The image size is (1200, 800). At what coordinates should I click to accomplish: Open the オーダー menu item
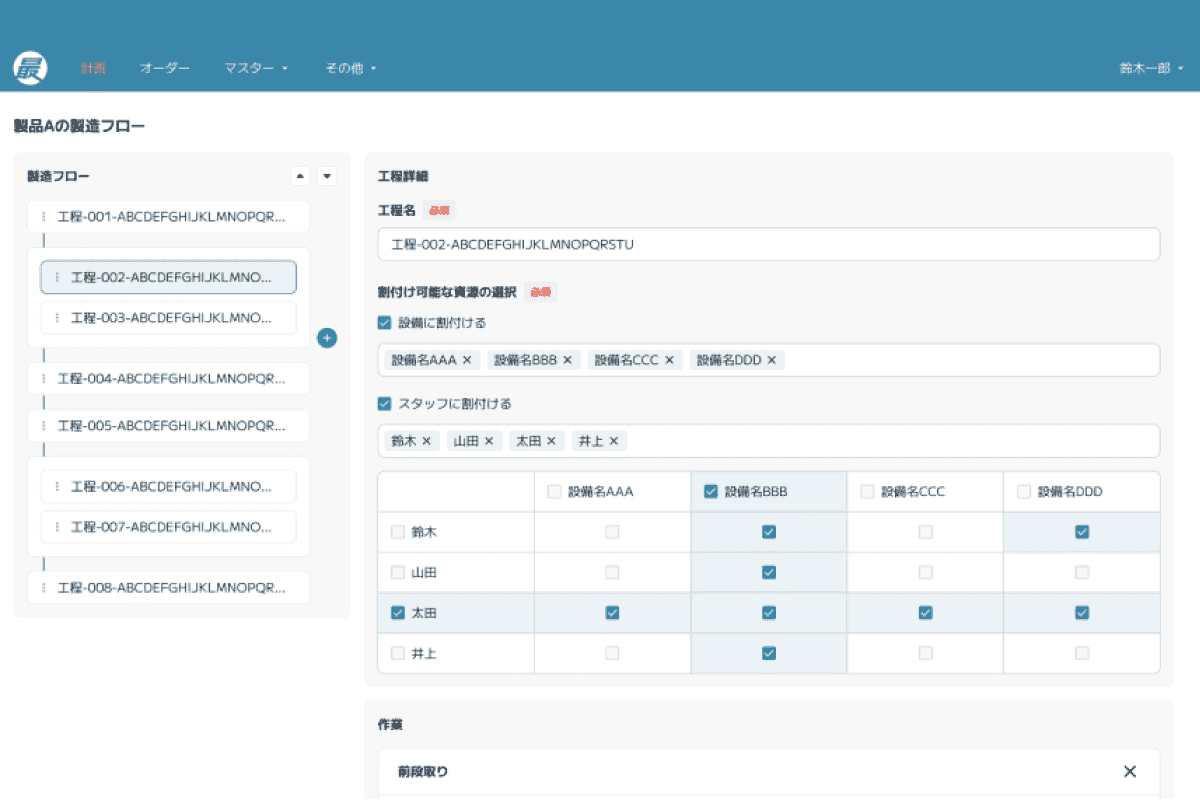(165, 68)
